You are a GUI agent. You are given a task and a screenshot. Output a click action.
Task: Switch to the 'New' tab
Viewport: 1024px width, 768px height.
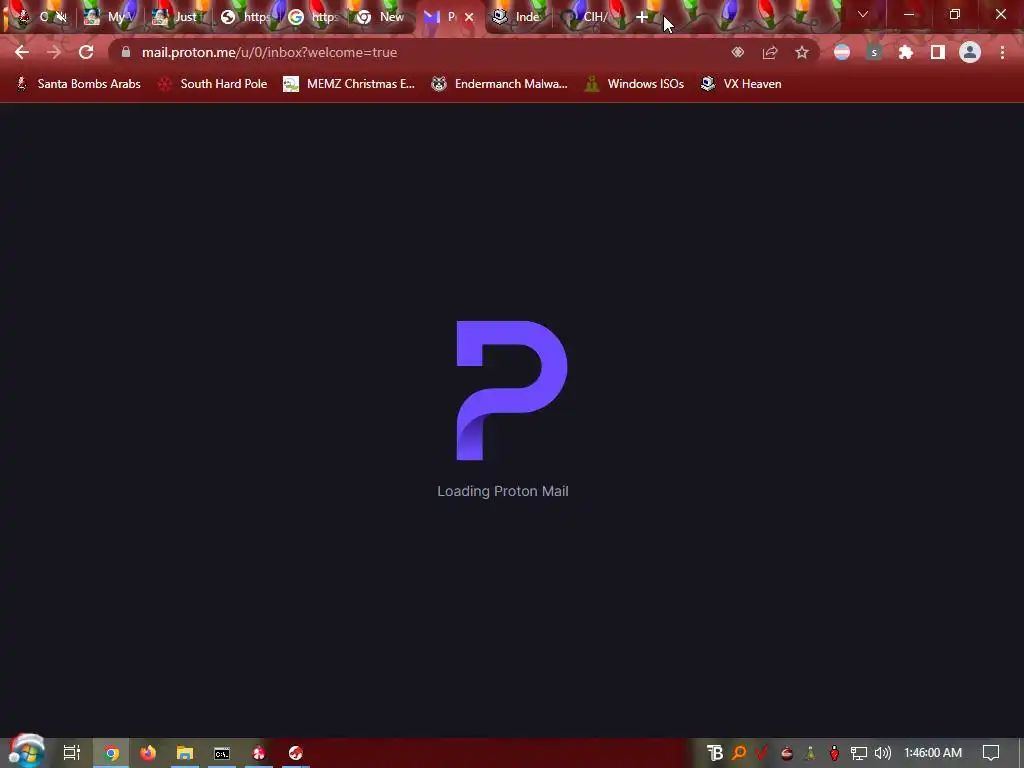tap(382, 18)
